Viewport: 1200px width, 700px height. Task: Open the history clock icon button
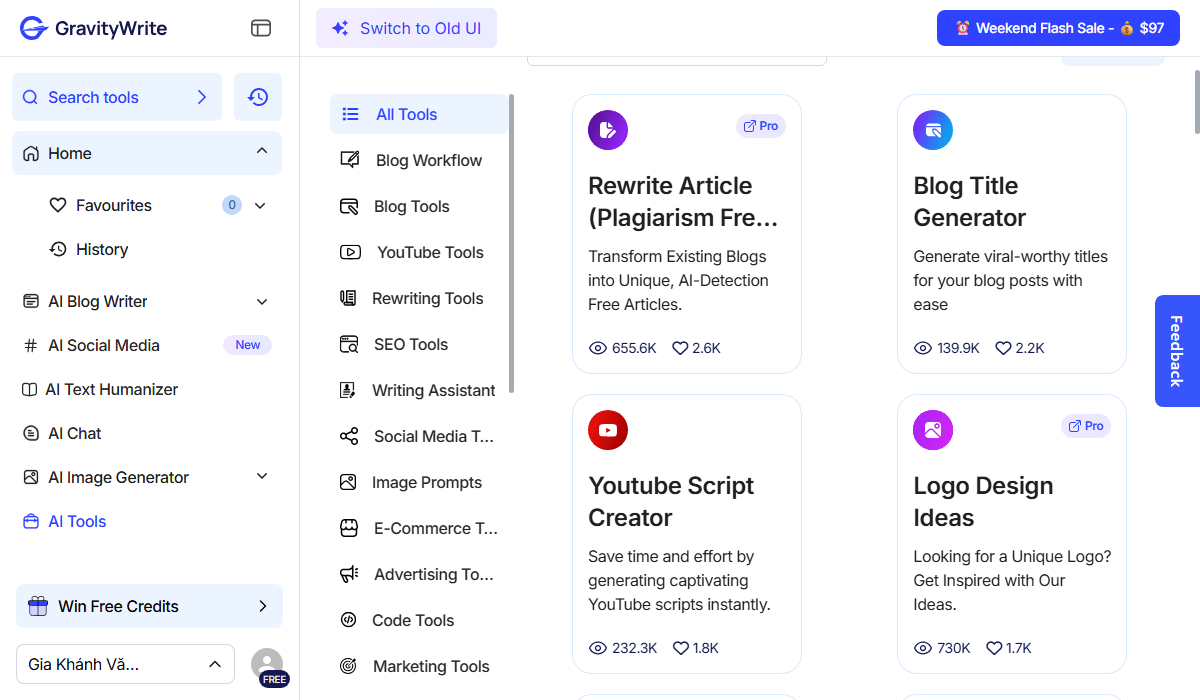tap(258, 97)
